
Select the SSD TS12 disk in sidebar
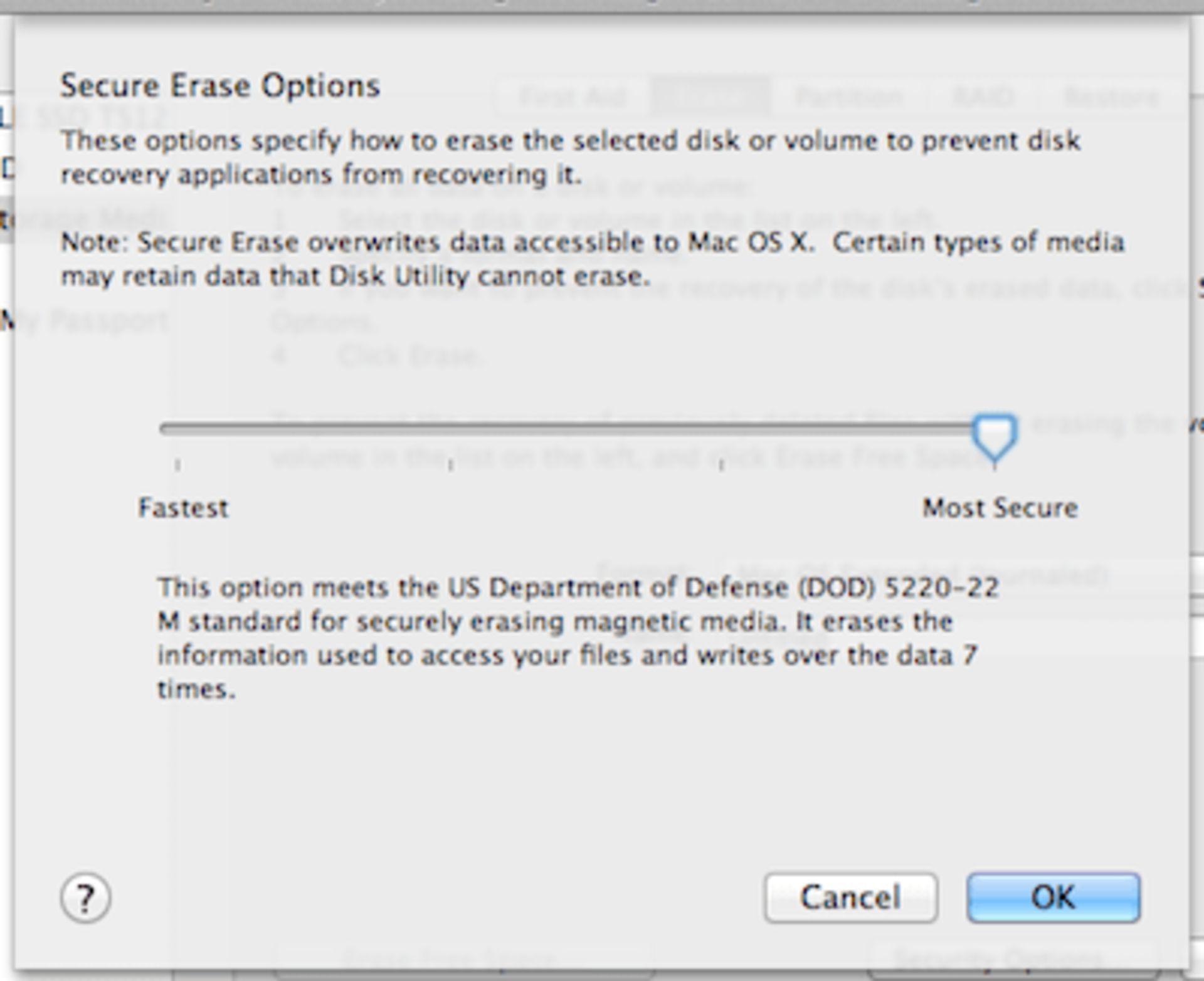[x=84, y=117]
